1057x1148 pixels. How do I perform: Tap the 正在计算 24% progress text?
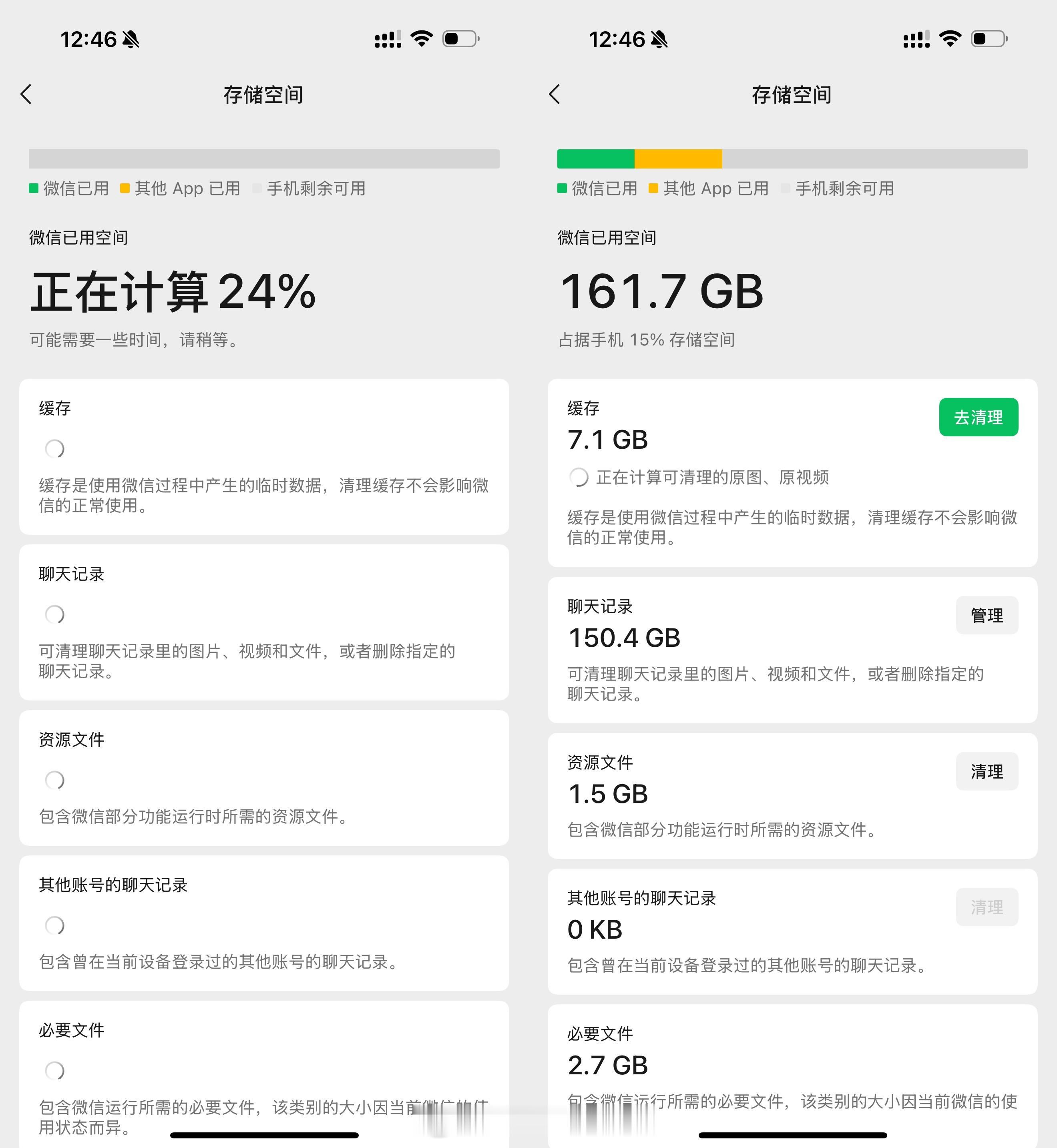coord(173,291)
